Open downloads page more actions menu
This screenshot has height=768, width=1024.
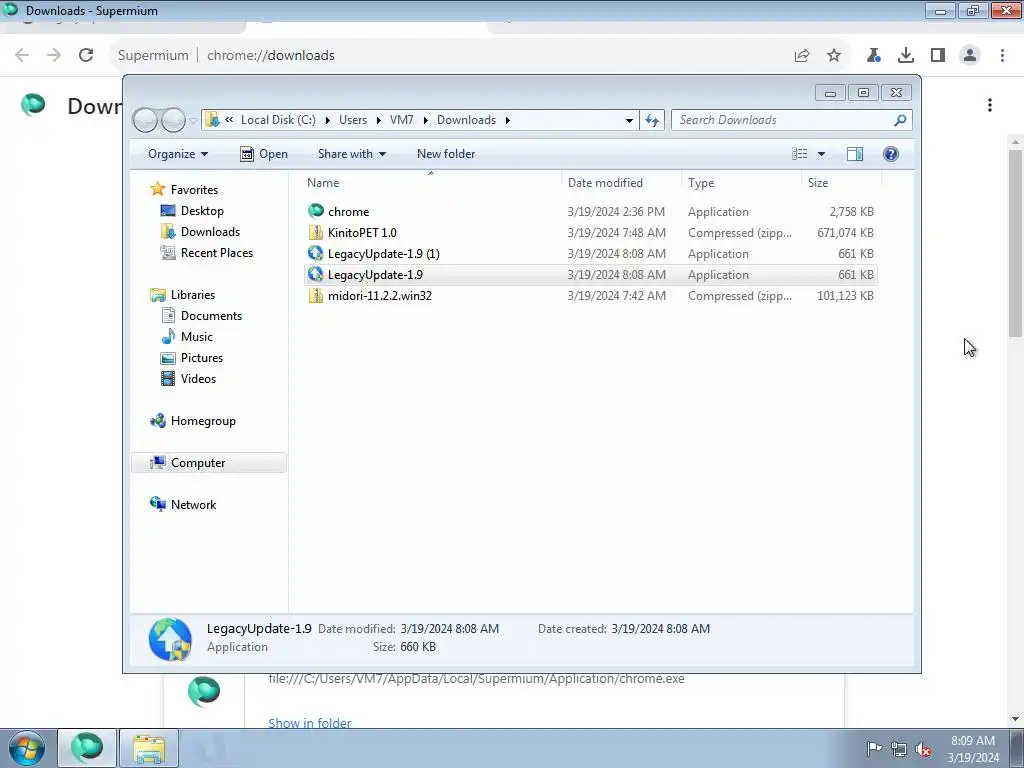[x=990, y=105]
